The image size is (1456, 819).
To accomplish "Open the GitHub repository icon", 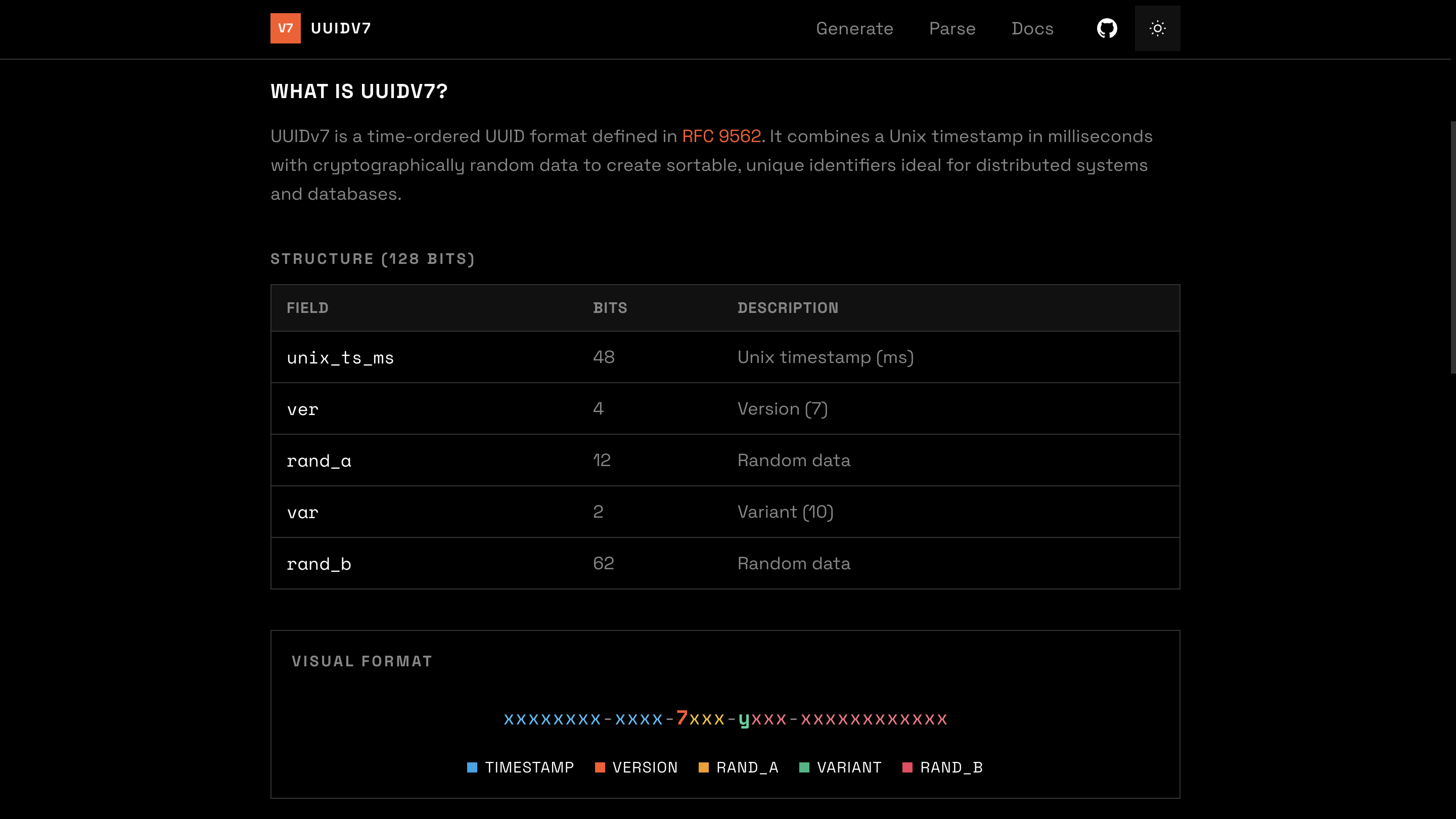I will 1107,28.
